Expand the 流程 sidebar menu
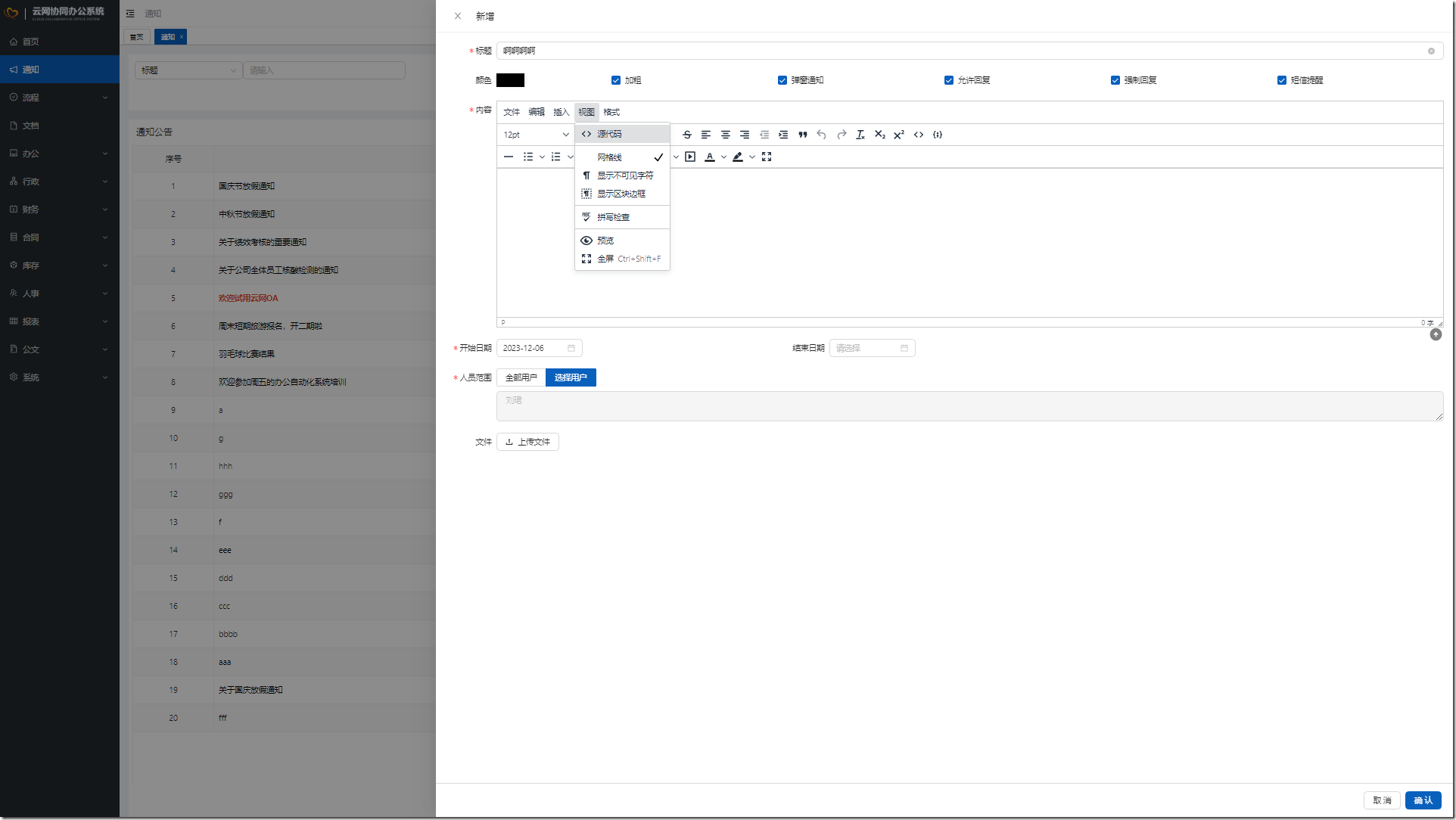Viewport: 1456px width, 820px height. [x=60, y=98]
